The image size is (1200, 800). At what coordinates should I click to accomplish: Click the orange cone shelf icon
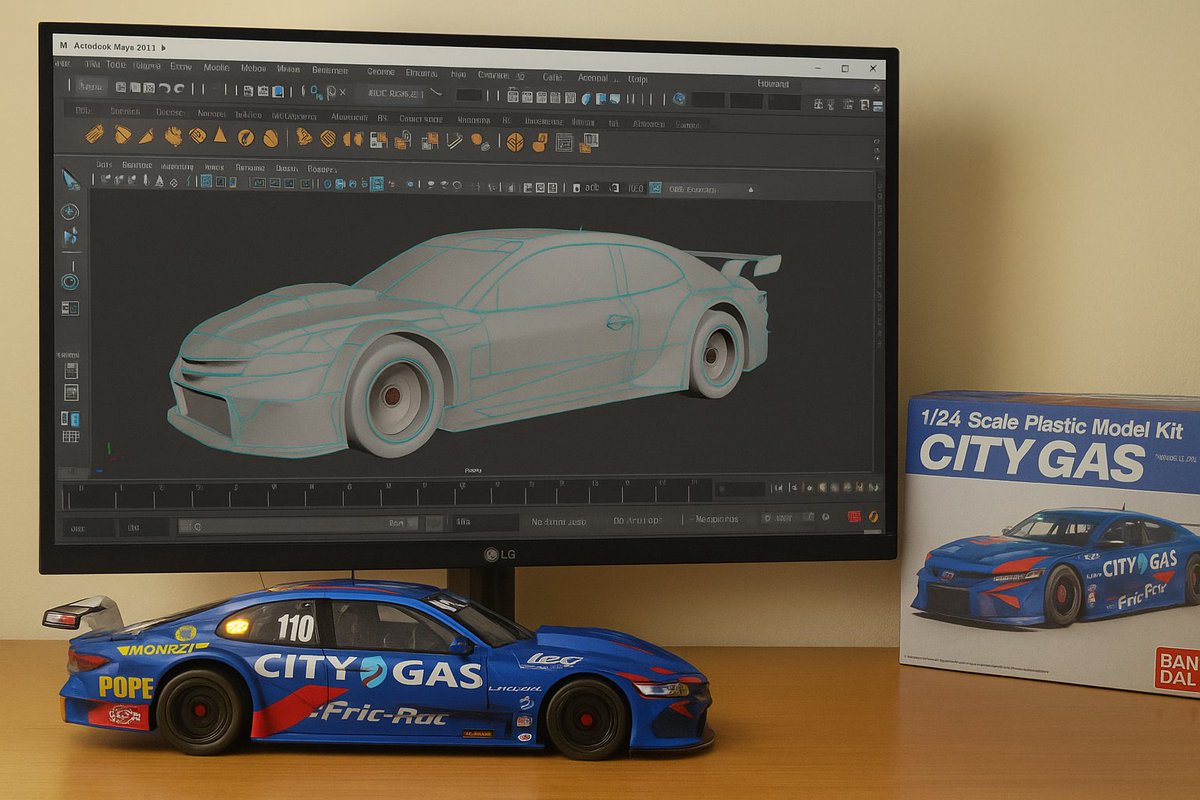click(220, 135)
